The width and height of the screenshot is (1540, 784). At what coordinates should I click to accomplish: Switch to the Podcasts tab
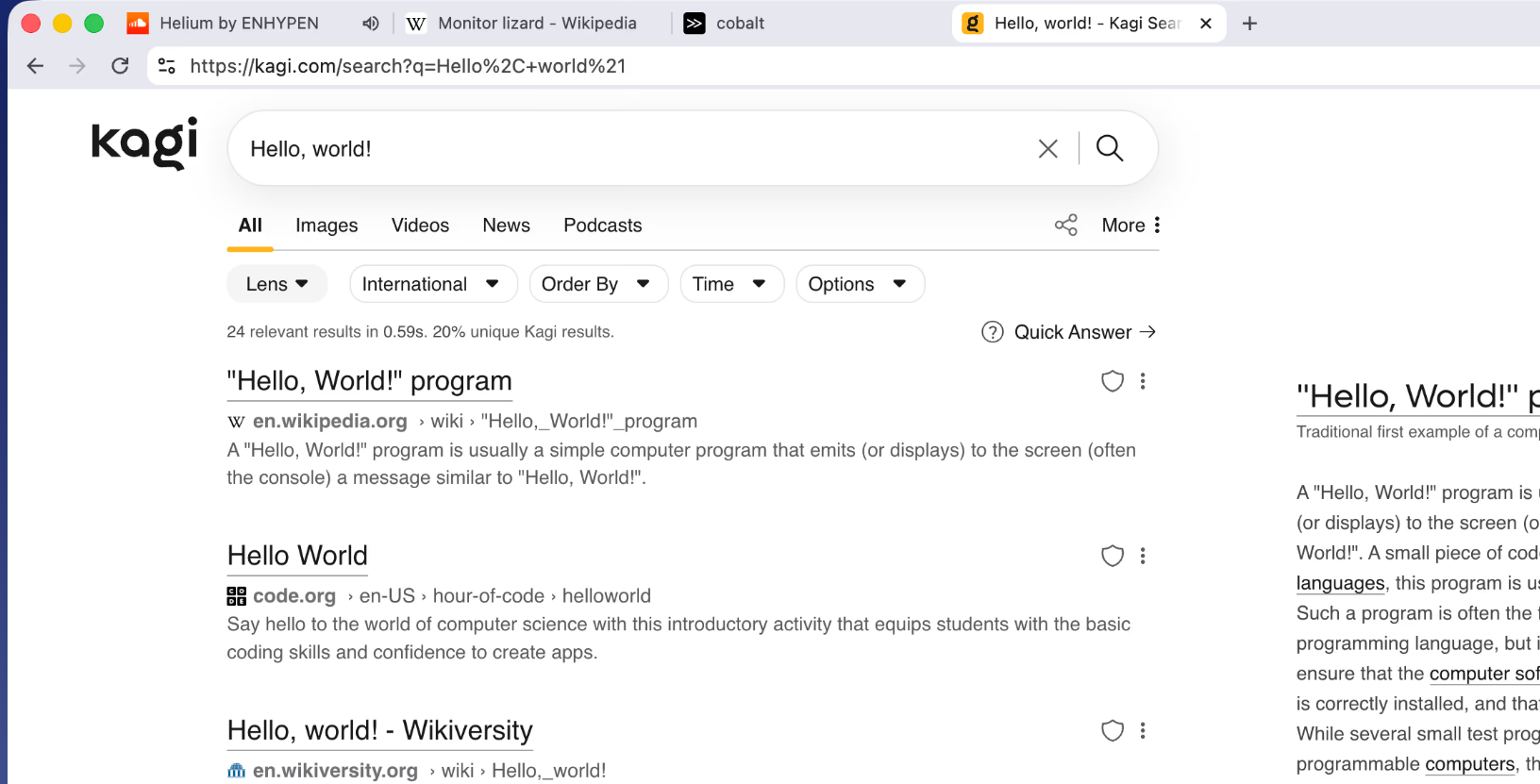[603, 225]
